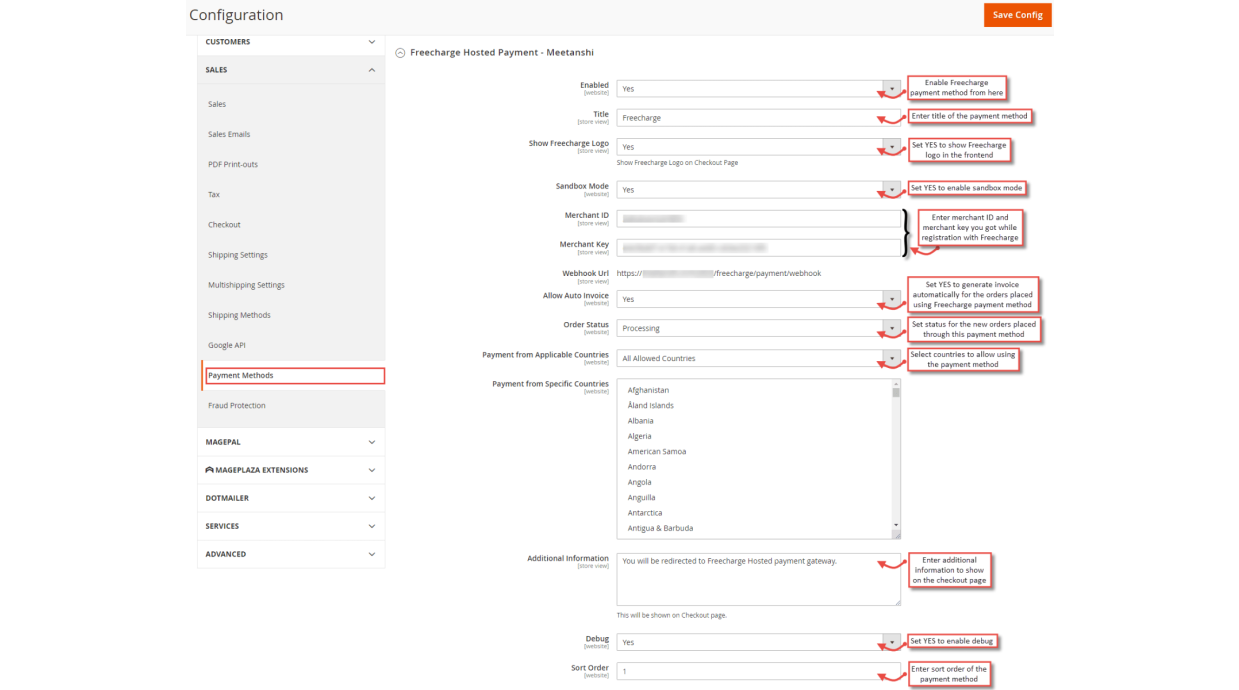Click the Webhook Url value text
Screen dimensions: 1239x690
coord(718,273)
